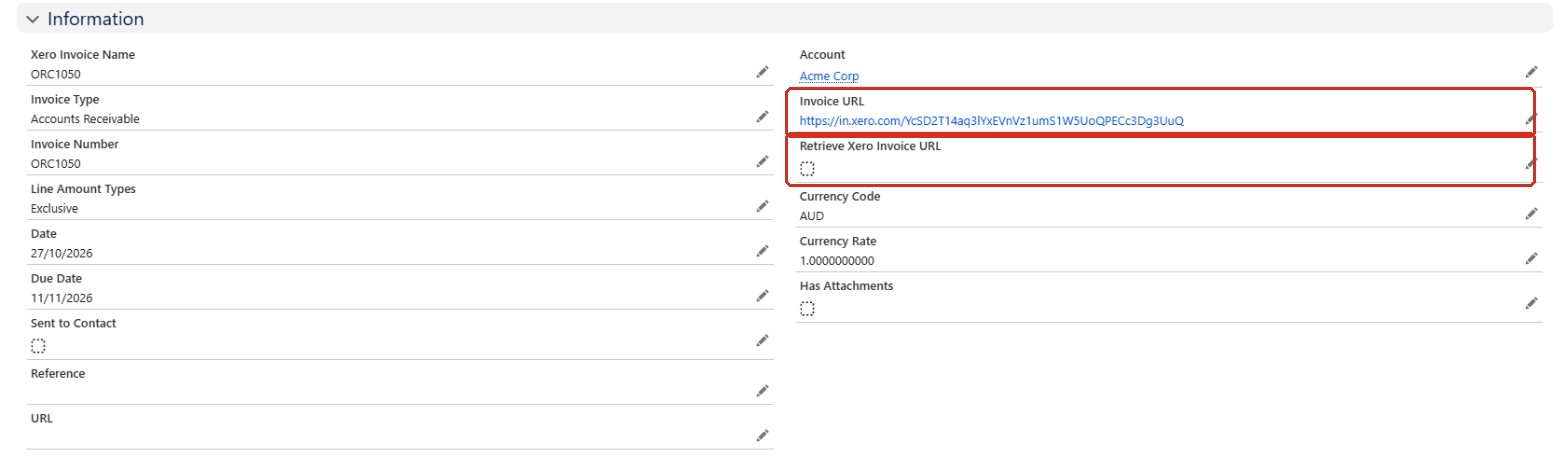Click the Currency Code label
The height and width of the screenshot is (457, 1568).
[840, 196]
